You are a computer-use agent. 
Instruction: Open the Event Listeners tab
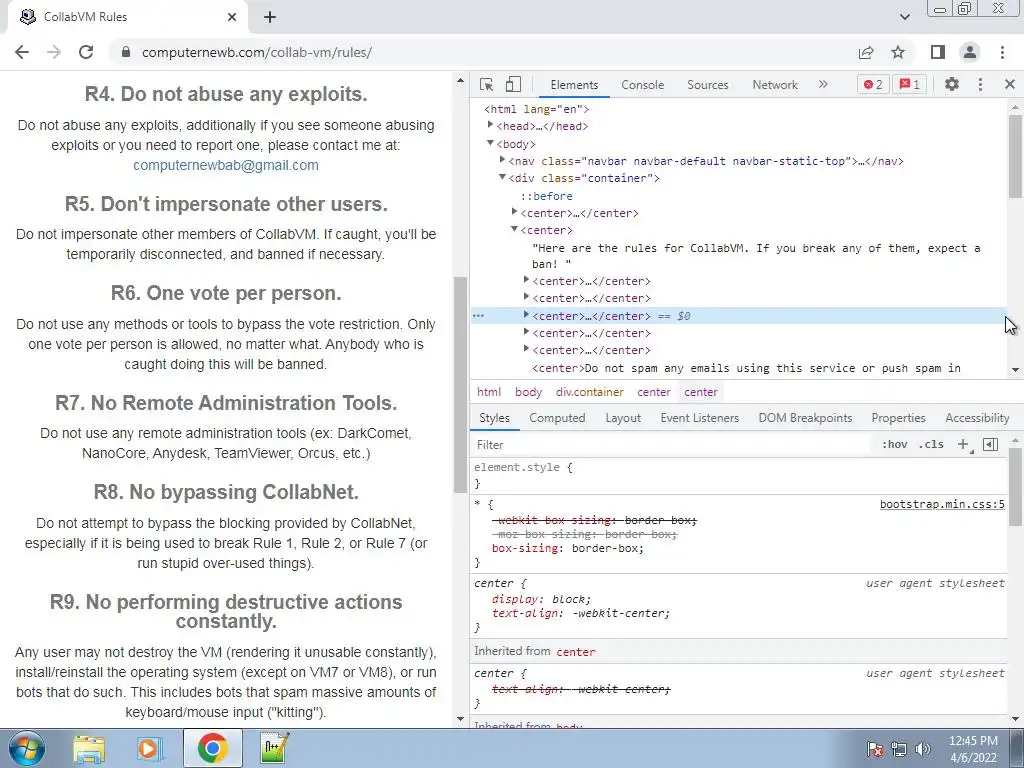click(x=699, y=418)
